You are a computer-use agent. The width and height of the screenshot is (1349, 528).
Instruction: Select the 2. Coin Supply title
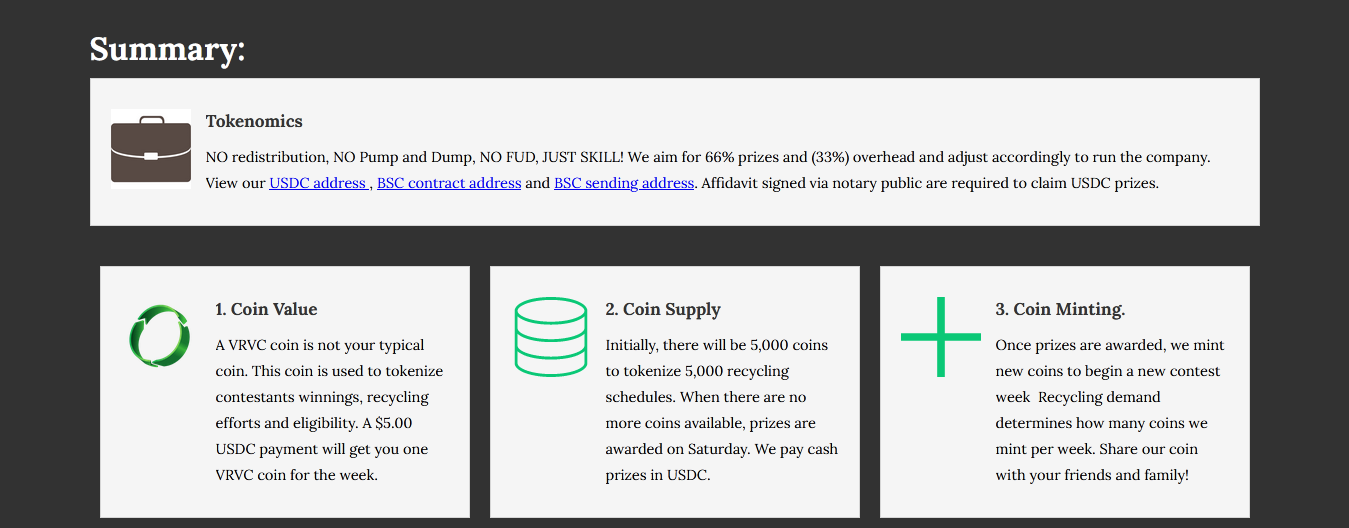click(663, 309)
